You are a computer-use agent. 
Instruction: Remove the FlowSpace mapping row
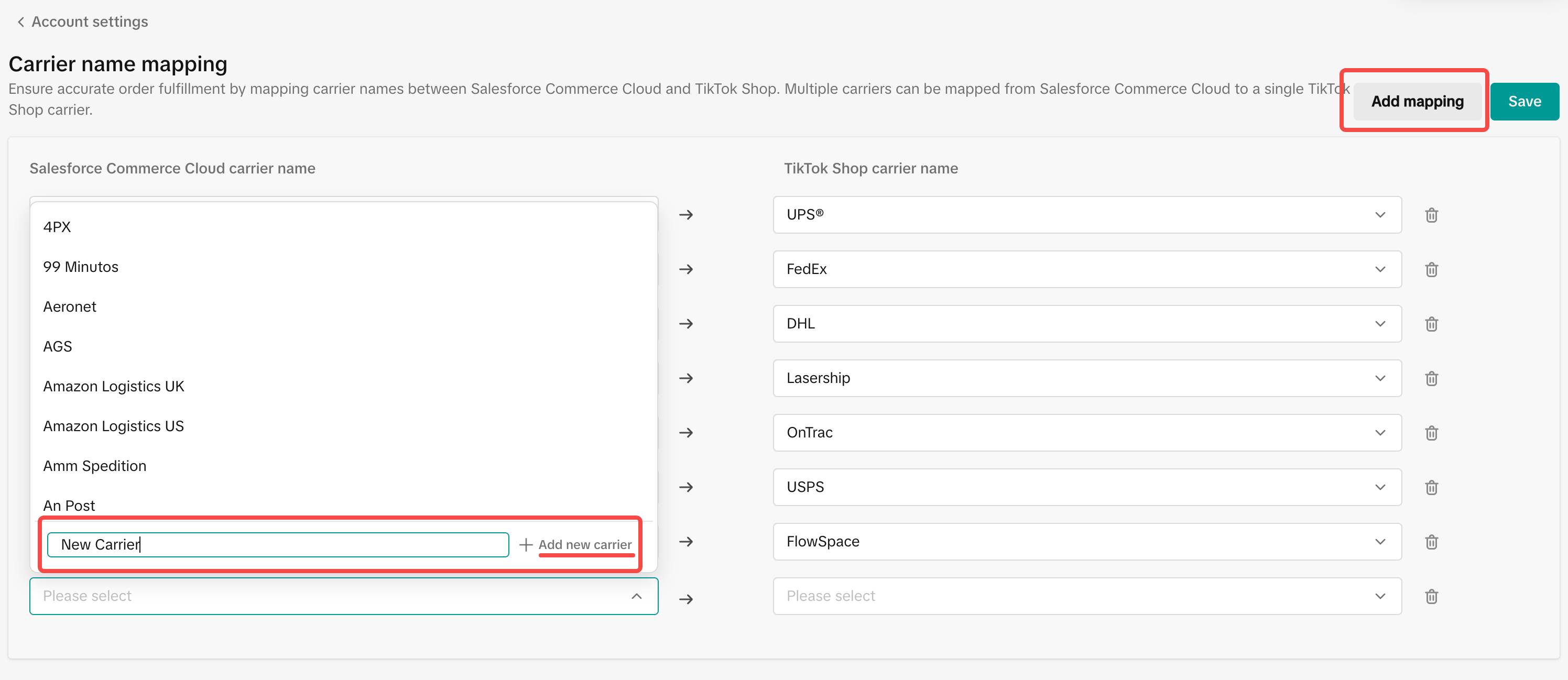[1431, 542]
